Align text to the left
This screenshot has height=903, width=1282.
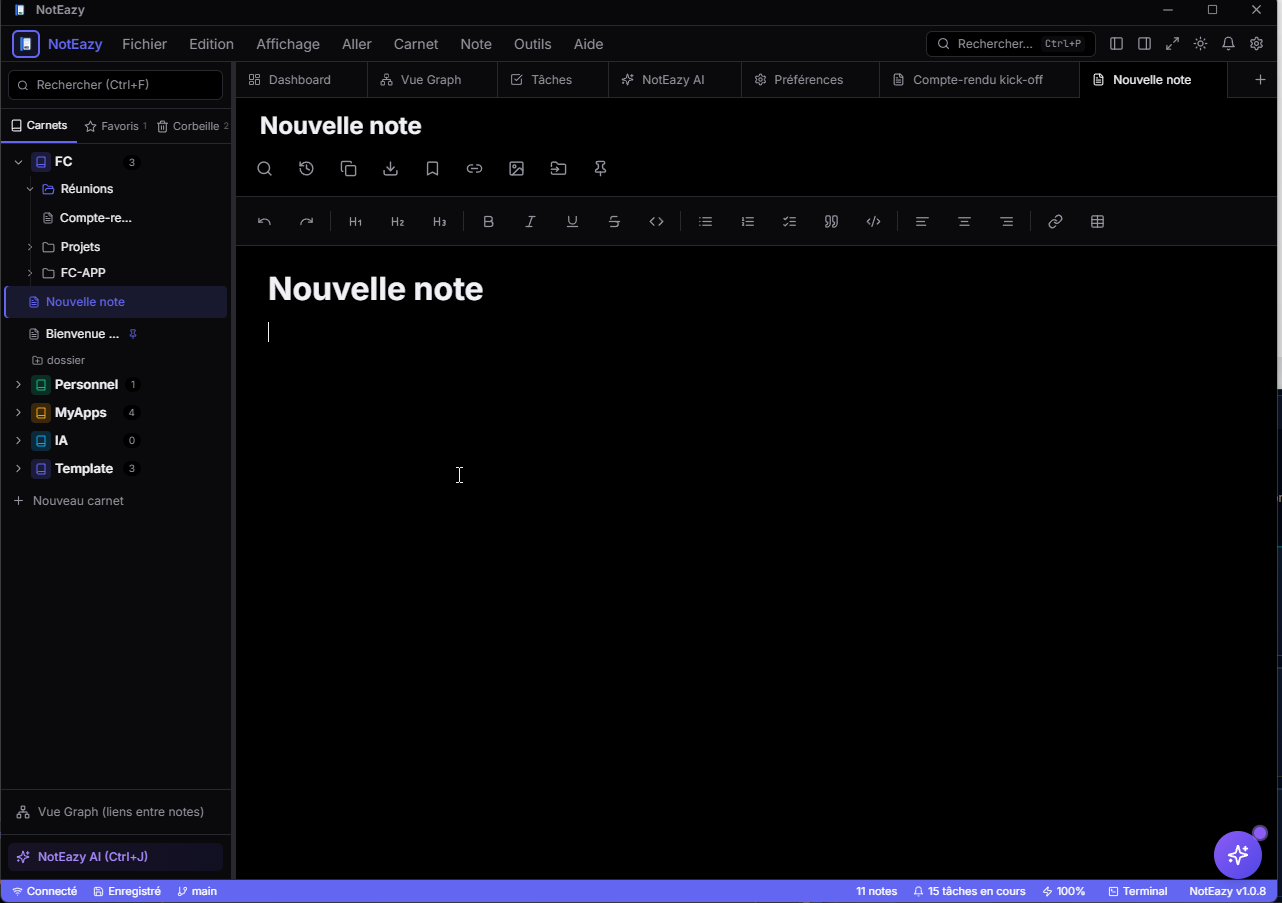tap(922, 222)
